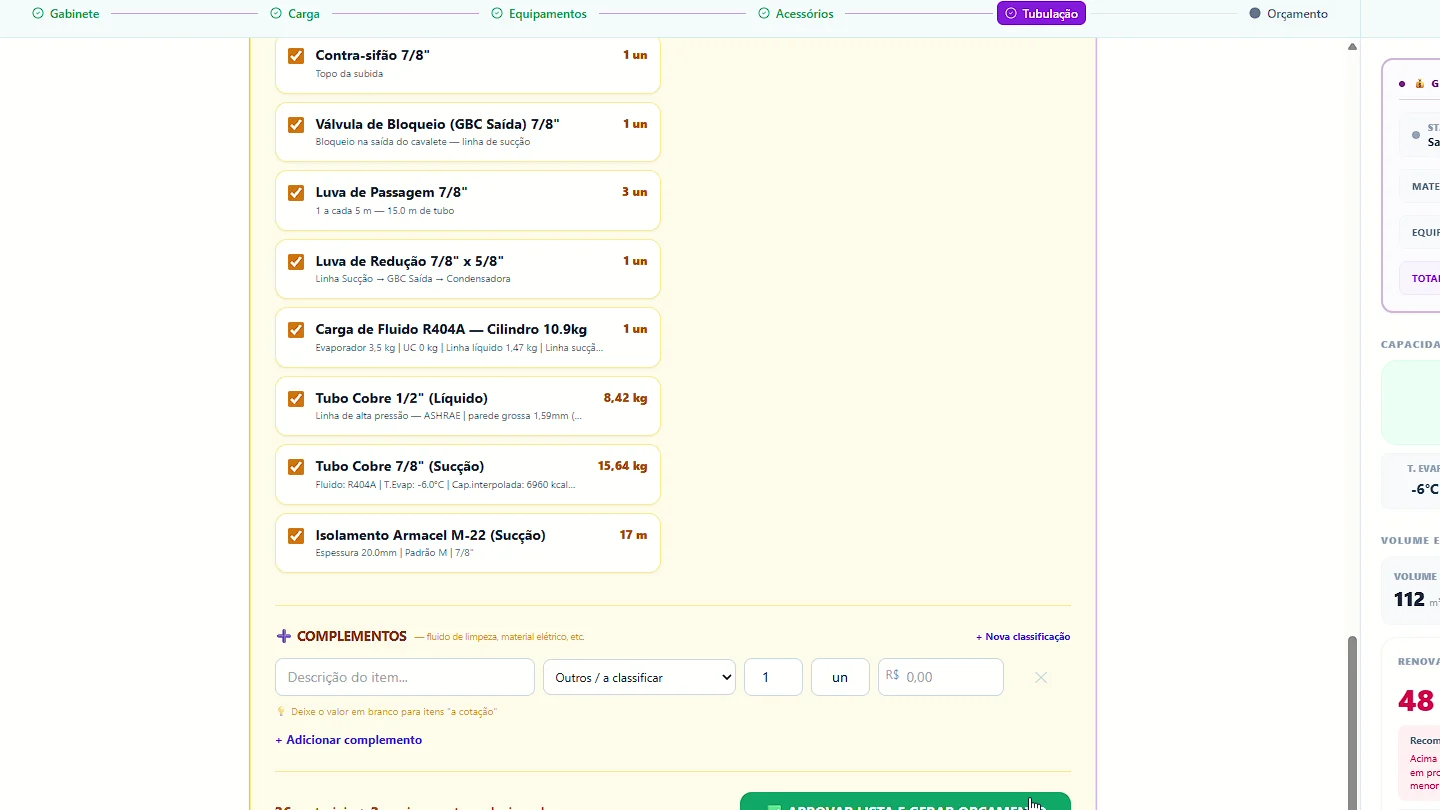The width and height of the screenshot is (1440, 810).
Task: Click the "Topo da subida" note
Action: (349, 74)
